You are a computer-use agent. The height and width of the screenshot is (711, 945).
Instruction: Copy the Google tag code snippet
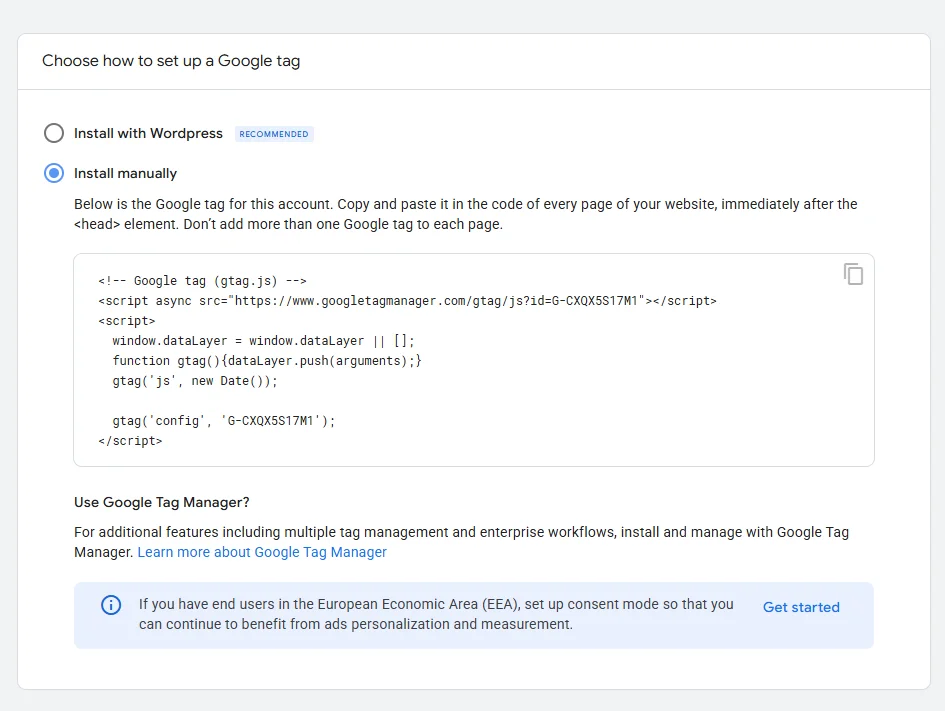(853, 274)
